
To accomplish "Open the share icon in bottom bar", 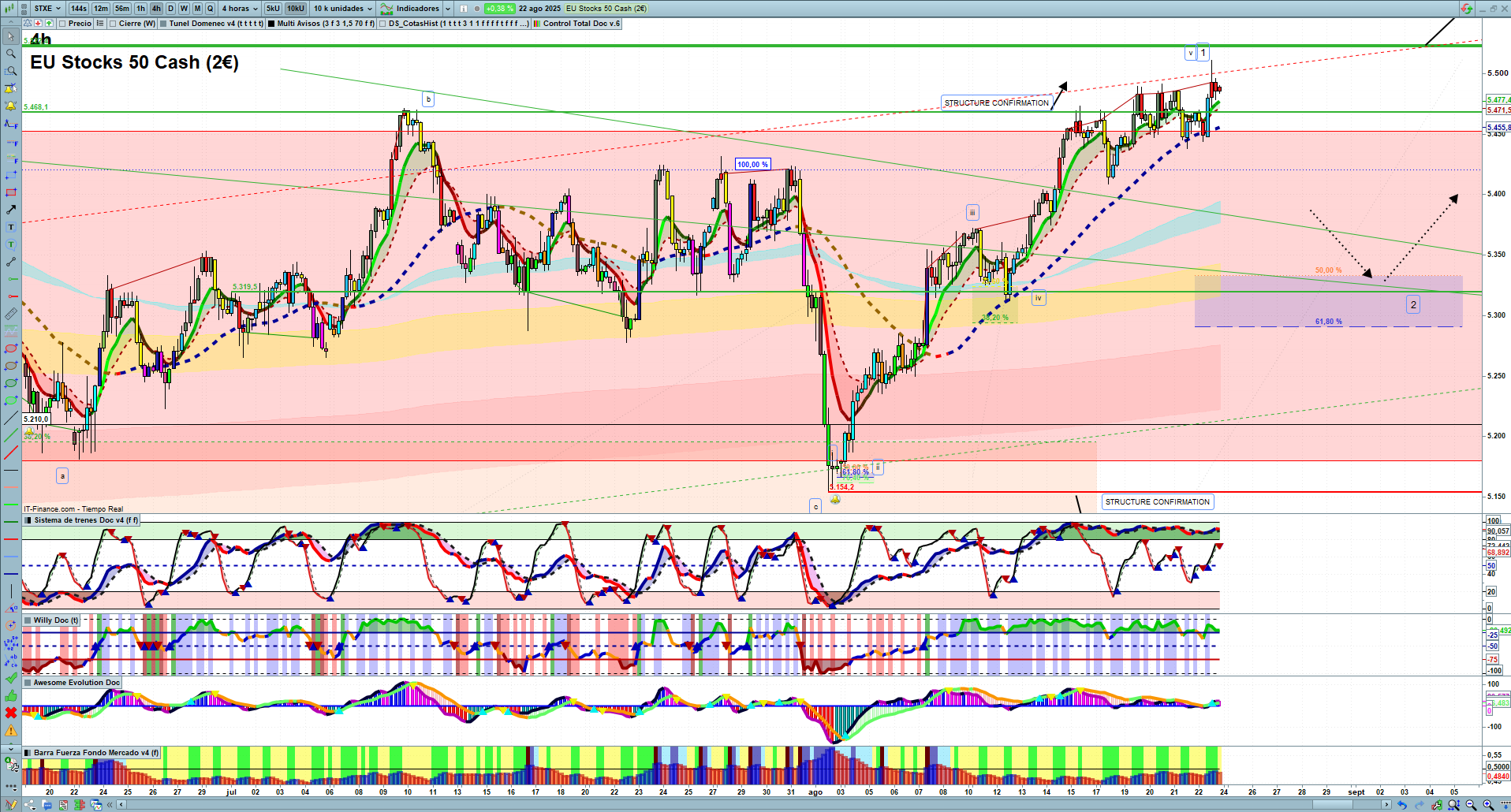I will click(x=30, y=805).
